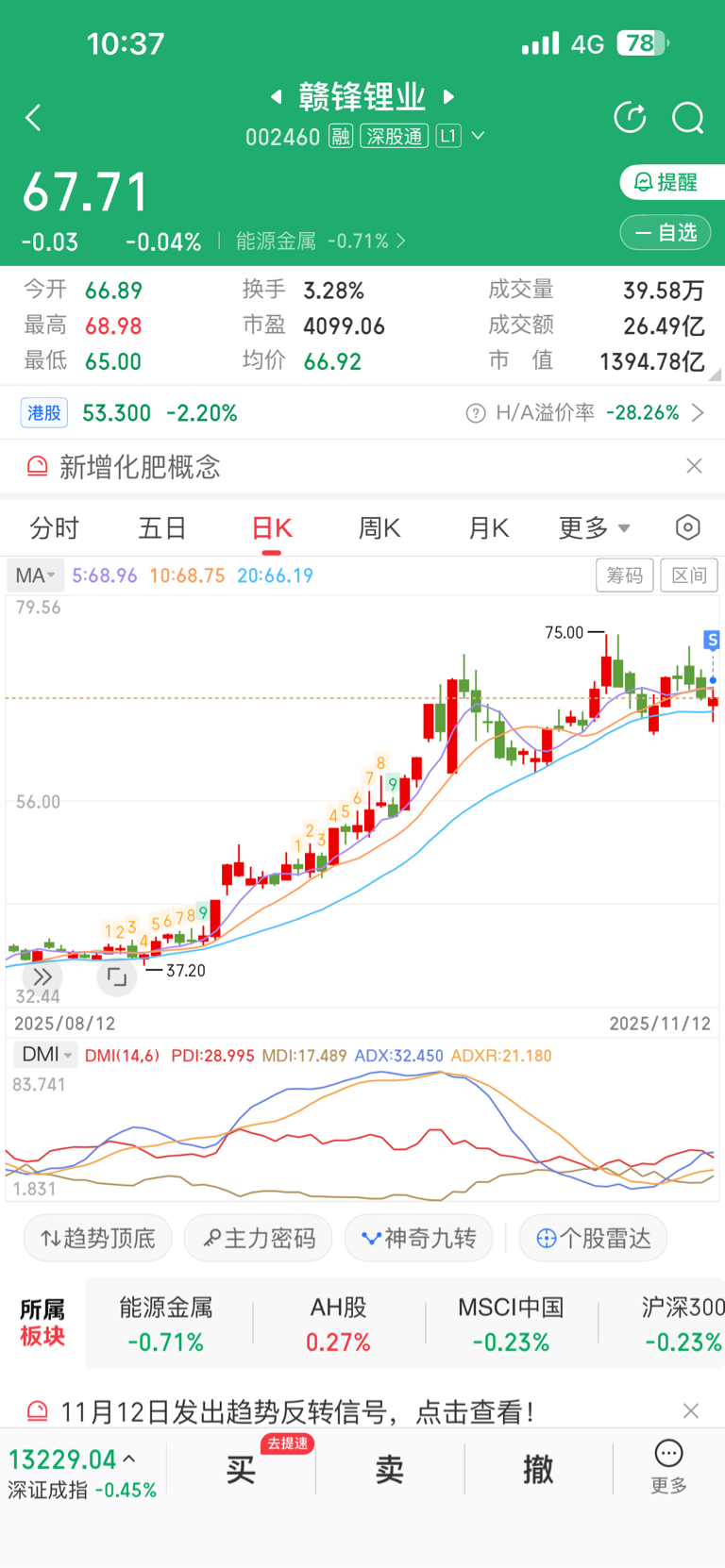Tap the 换手 3.28% value

[333, 291]
